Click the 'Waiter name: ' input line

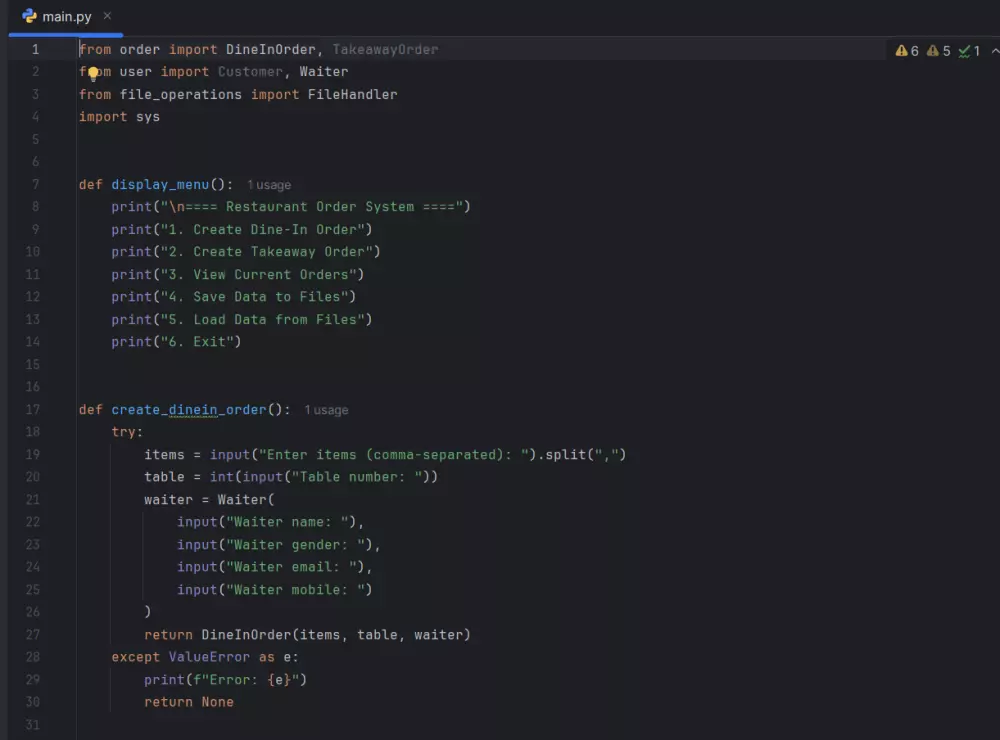(270, 522)
